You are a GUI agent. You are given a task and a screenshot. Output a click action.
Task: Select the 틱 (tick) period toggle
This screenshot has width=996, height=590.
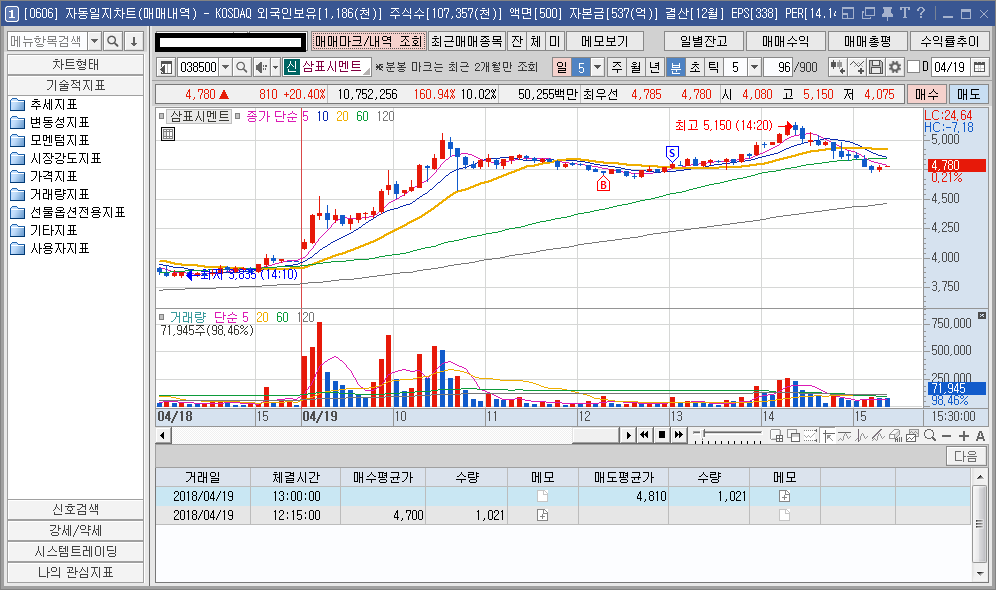coord(713,67)
